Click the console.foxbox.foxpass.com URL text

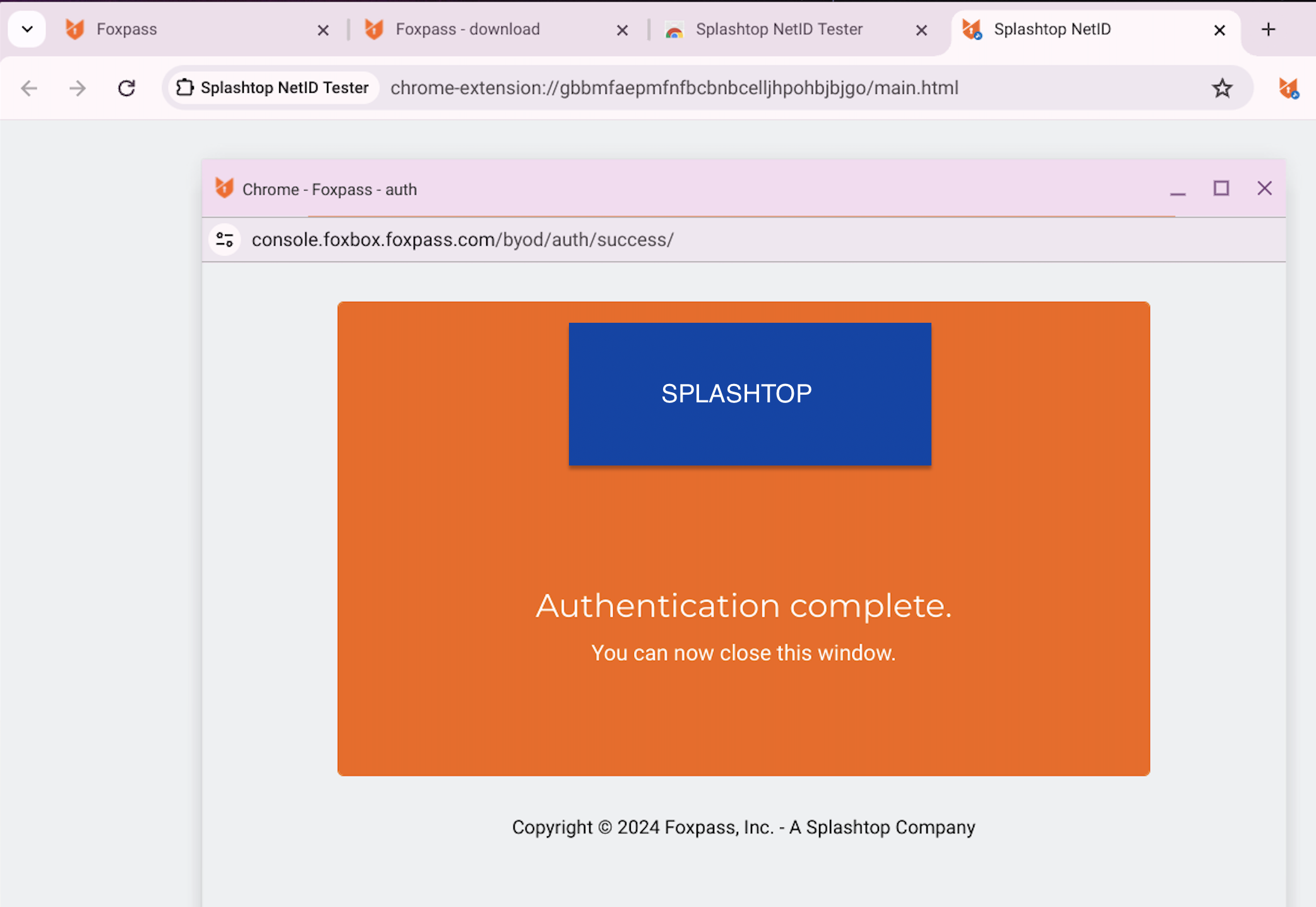coord(462,239)
